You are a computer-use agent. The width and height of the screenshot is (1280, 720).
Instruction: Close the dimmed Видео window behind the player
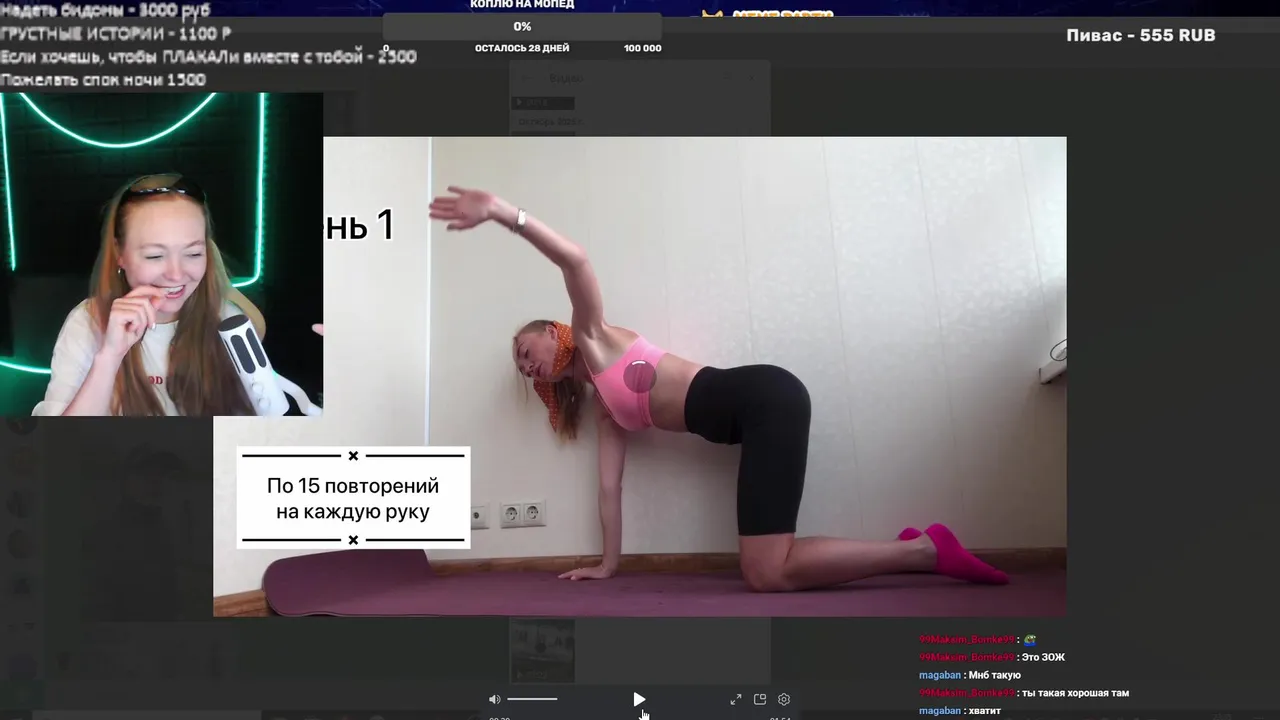(752, 78)
